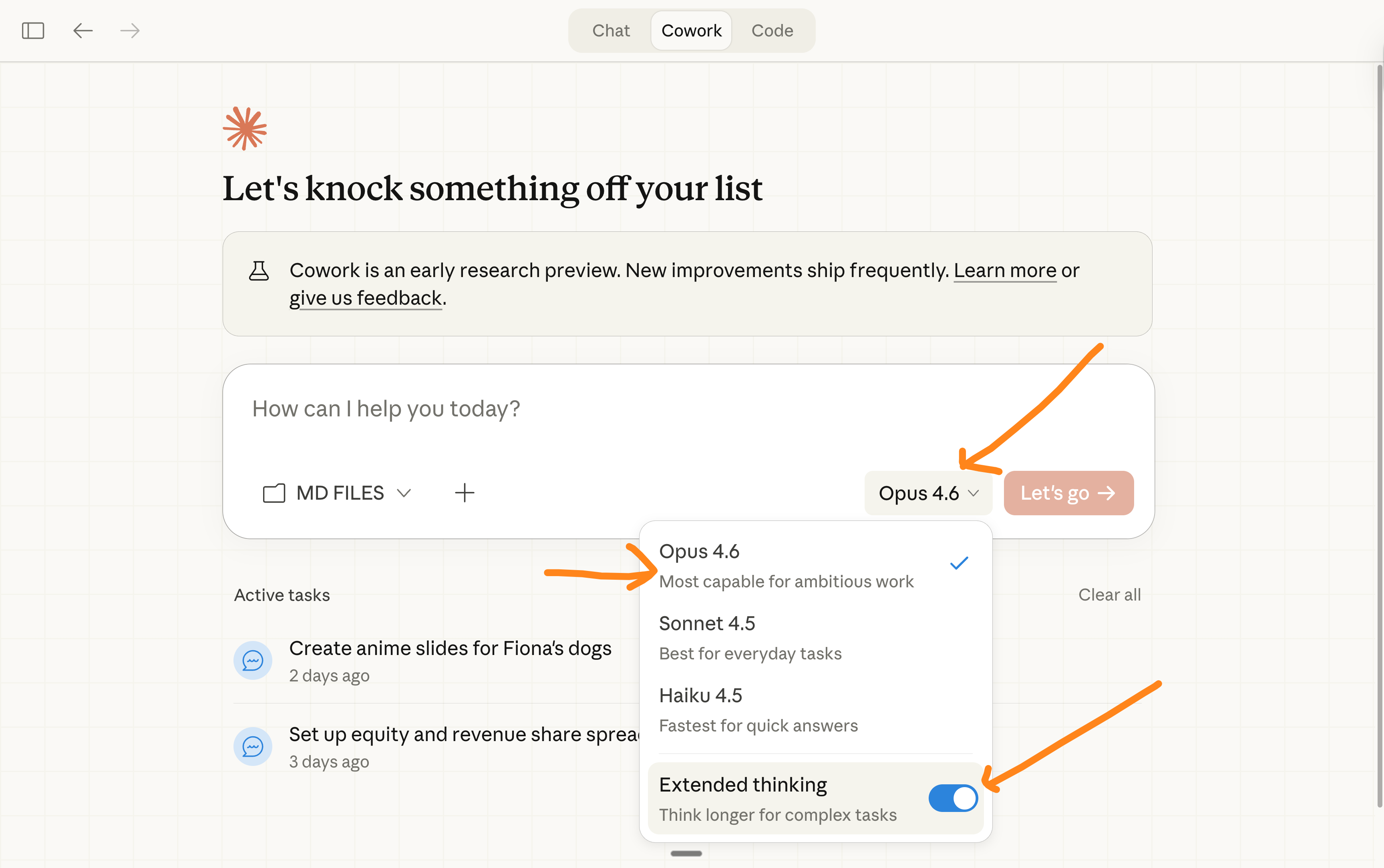Open the equity spreadsheet task chat icon
Image resolution: width=1384 pixels, height=868 pixels.
(x=253, y=746)
